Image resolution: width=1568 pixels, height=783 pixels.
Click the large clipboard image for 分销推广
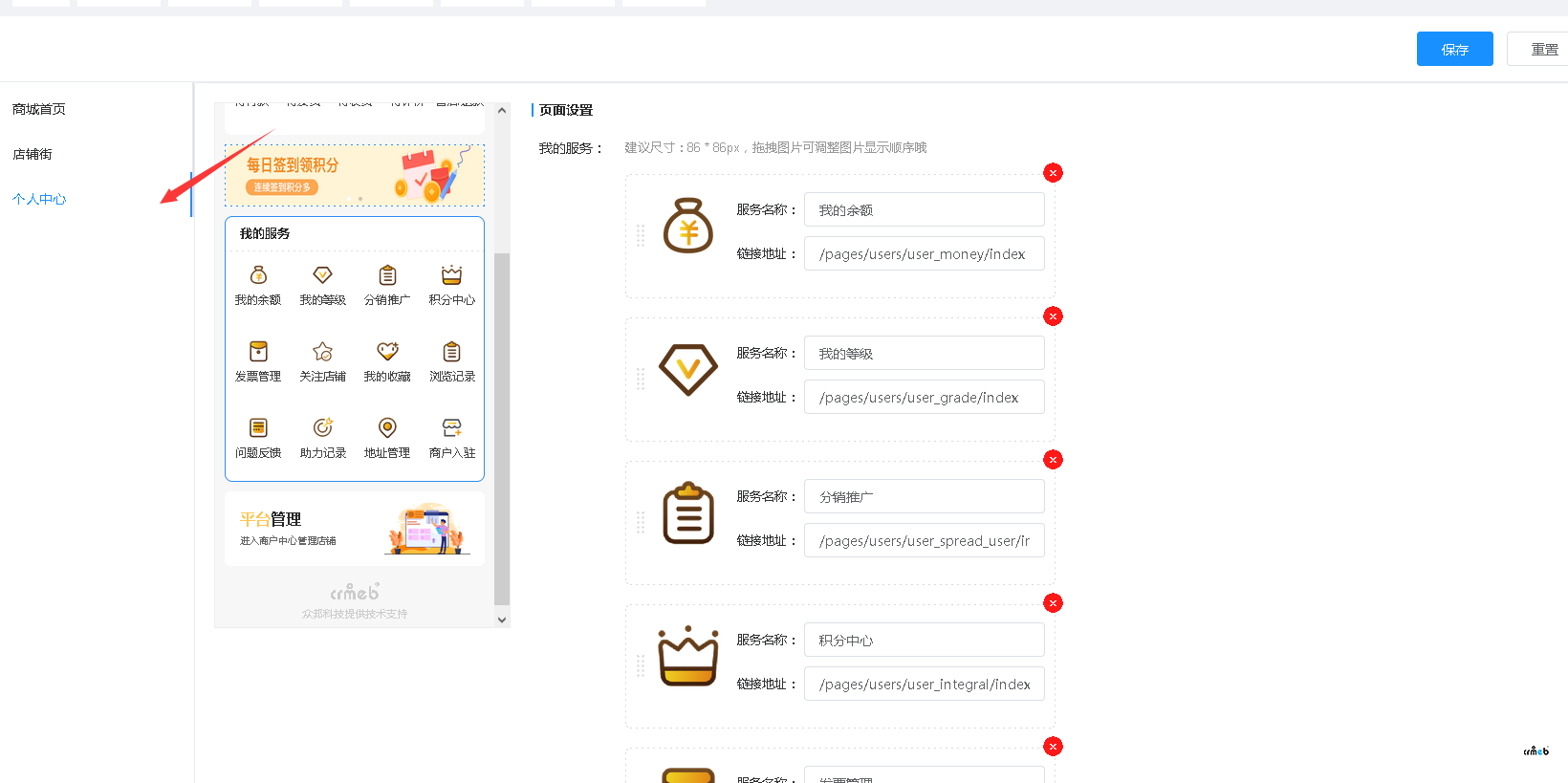click(688, 513)
